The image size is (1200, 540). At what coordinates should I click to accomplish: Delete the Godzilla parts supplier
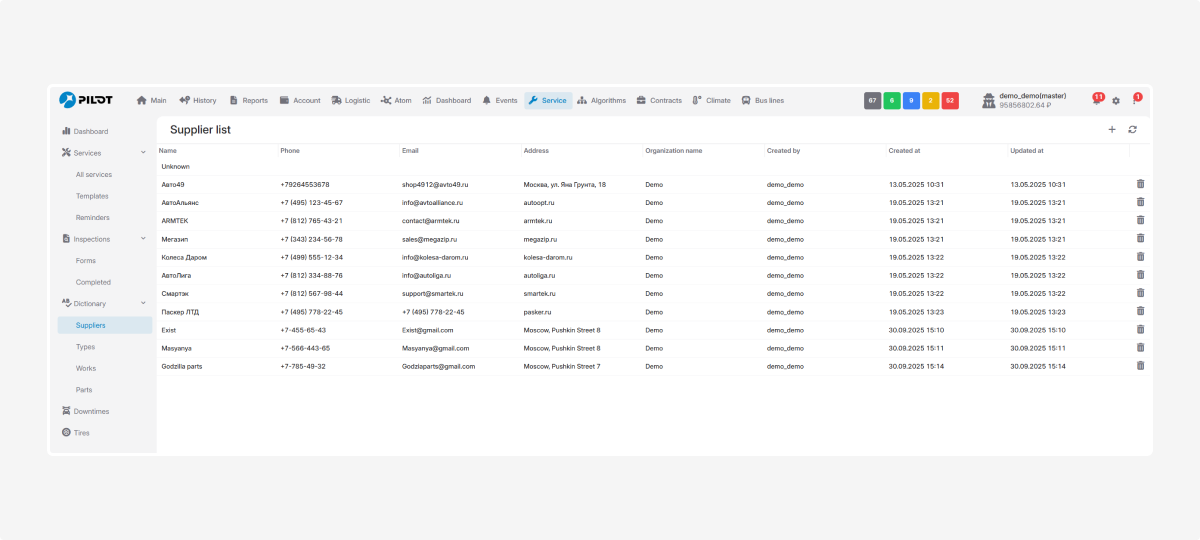click(x=1140, y=366)
